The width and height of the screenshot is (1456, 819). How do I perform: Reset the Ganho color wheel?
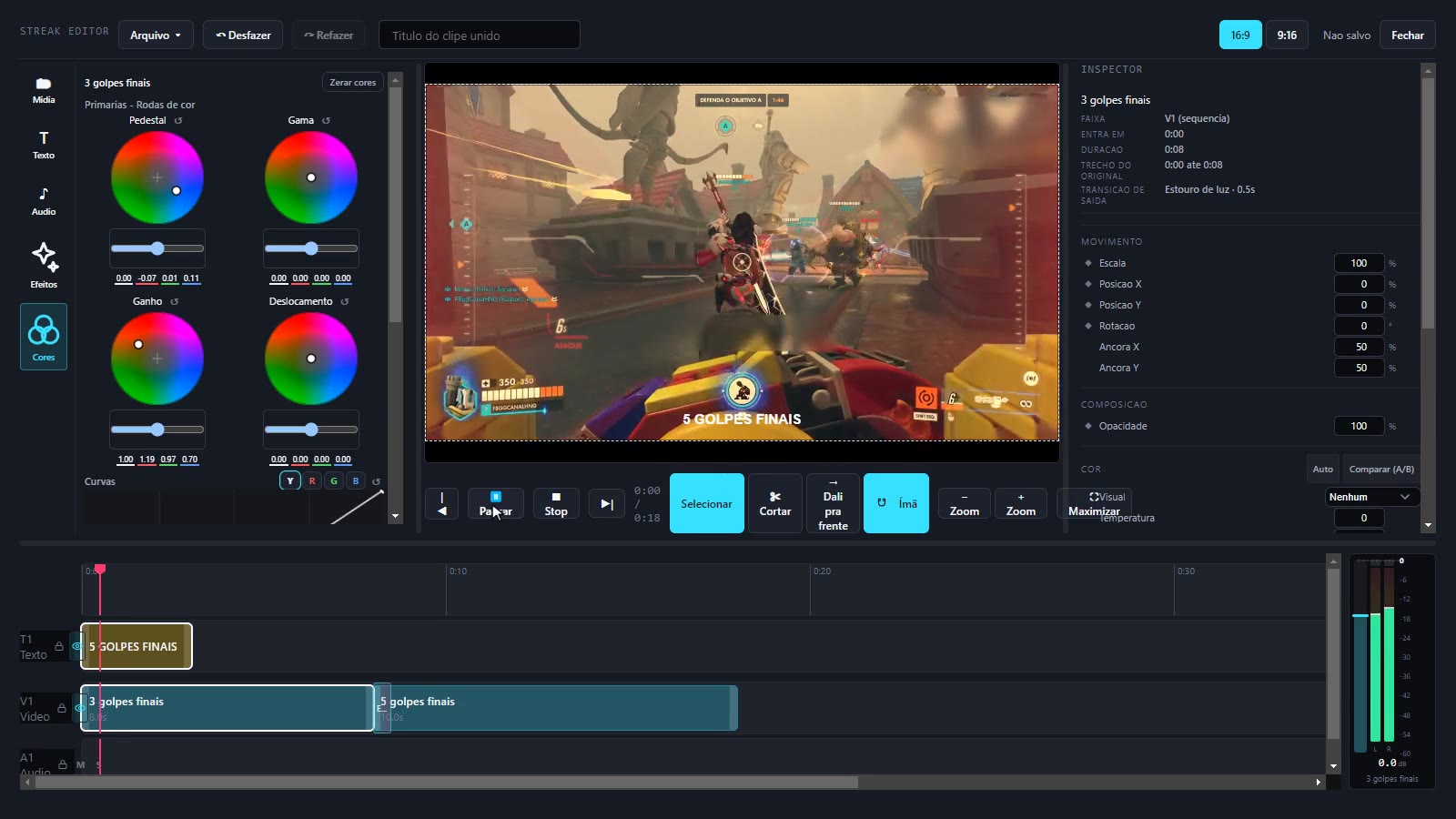tap(174, 301)
